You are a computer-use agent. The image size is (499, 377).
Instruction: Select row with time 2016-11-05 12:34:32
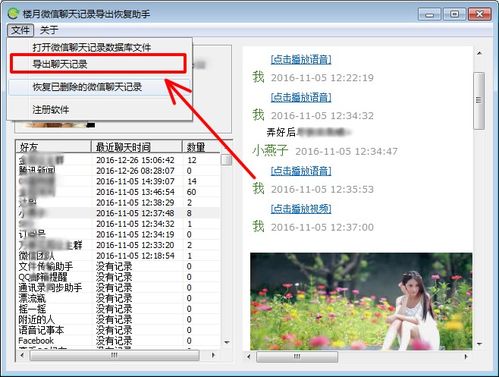click(x=118, y=224)
